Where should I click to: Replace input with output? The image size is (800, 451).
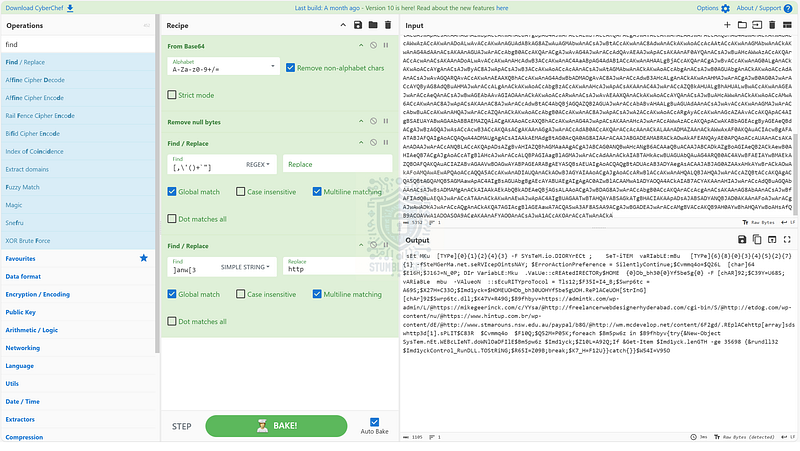[772, 240]
